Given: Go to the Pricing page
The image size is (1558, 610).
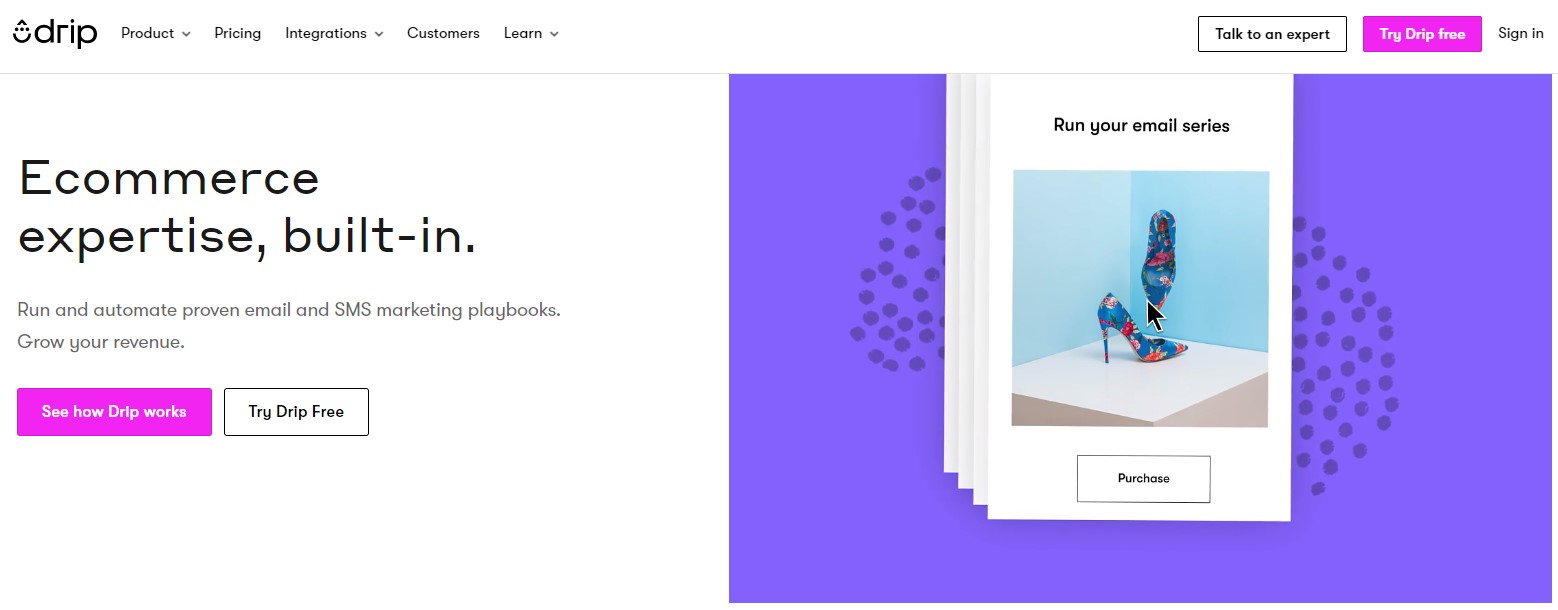Looking at the screenshot, I should [x=238, y=33].
